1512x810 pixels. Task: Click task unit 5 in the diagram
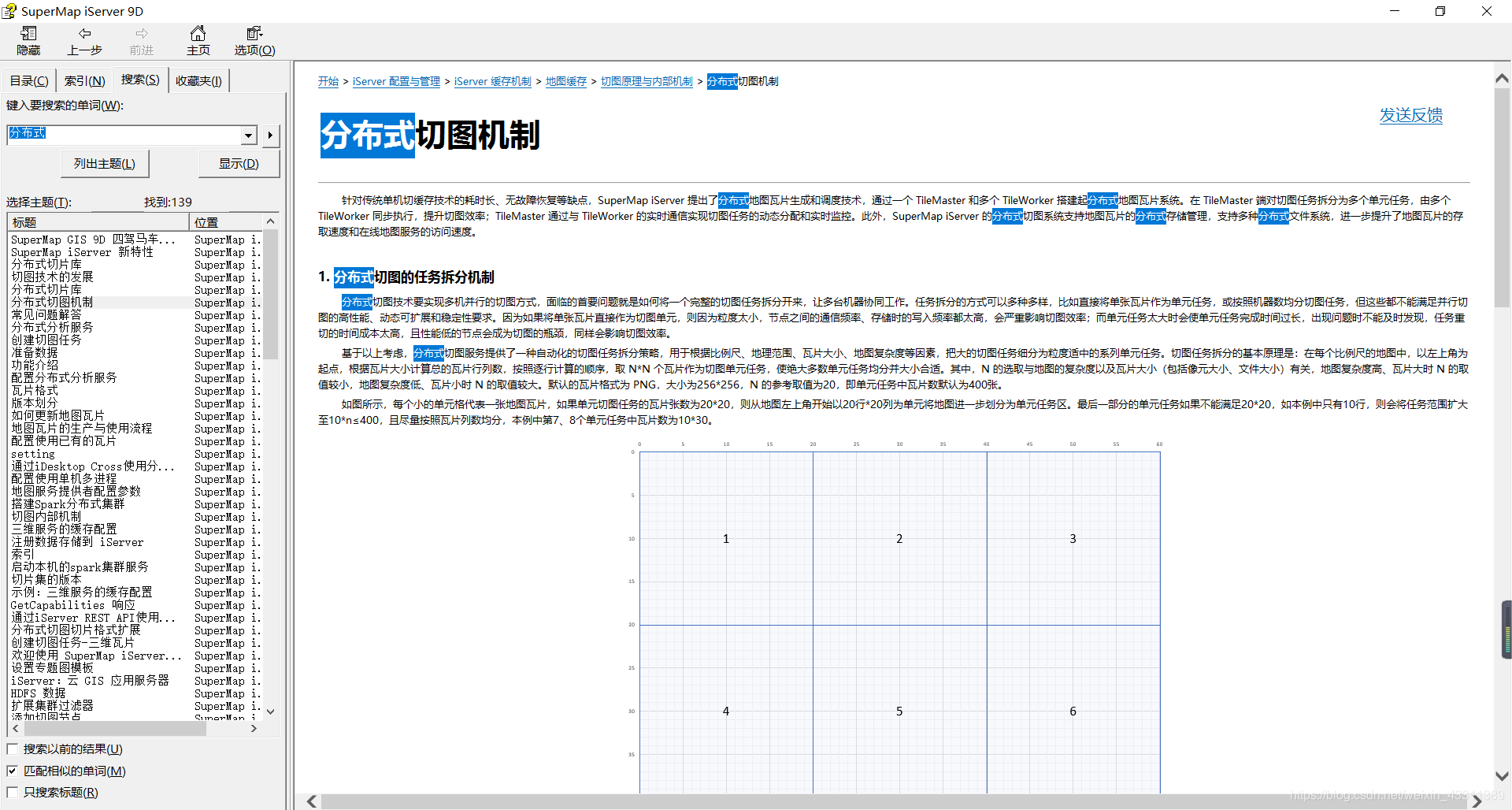(899, 711)
